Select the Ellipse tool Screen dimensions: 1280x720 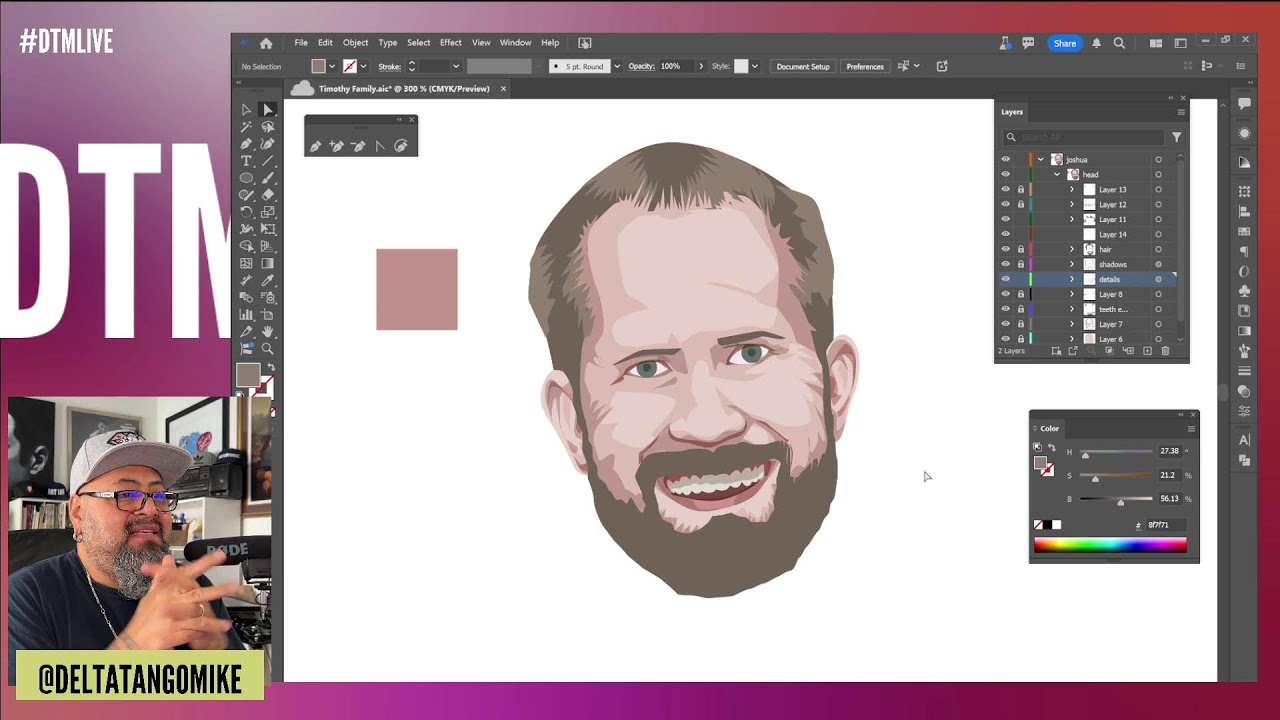pos(246,178)
